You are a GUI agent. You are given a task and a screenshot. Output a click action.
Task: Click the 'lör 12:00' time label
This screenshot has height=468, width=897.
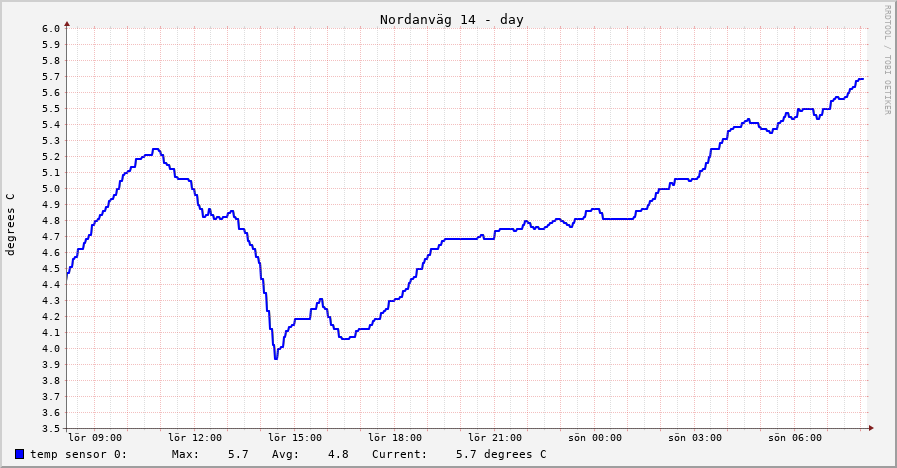click(195, 438)
